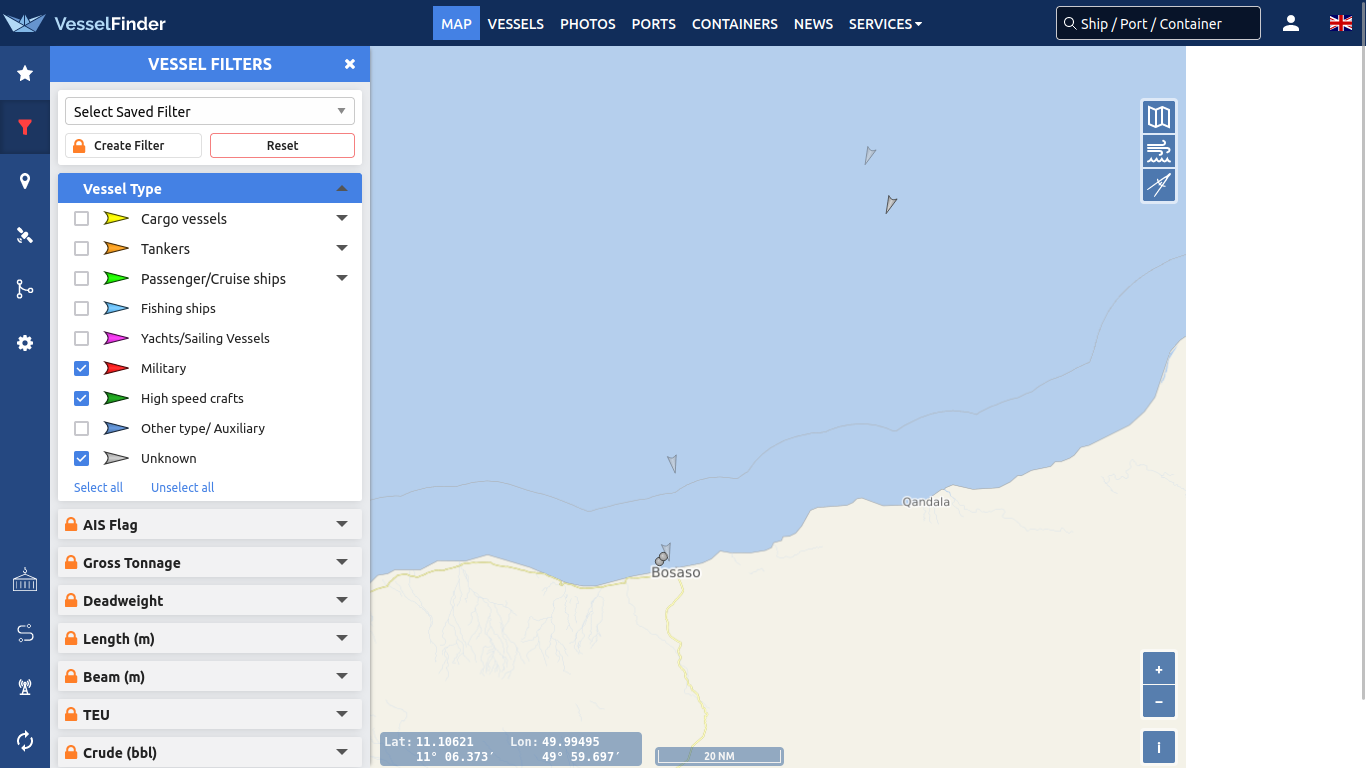Click the Reset button

tap(282, 145)
